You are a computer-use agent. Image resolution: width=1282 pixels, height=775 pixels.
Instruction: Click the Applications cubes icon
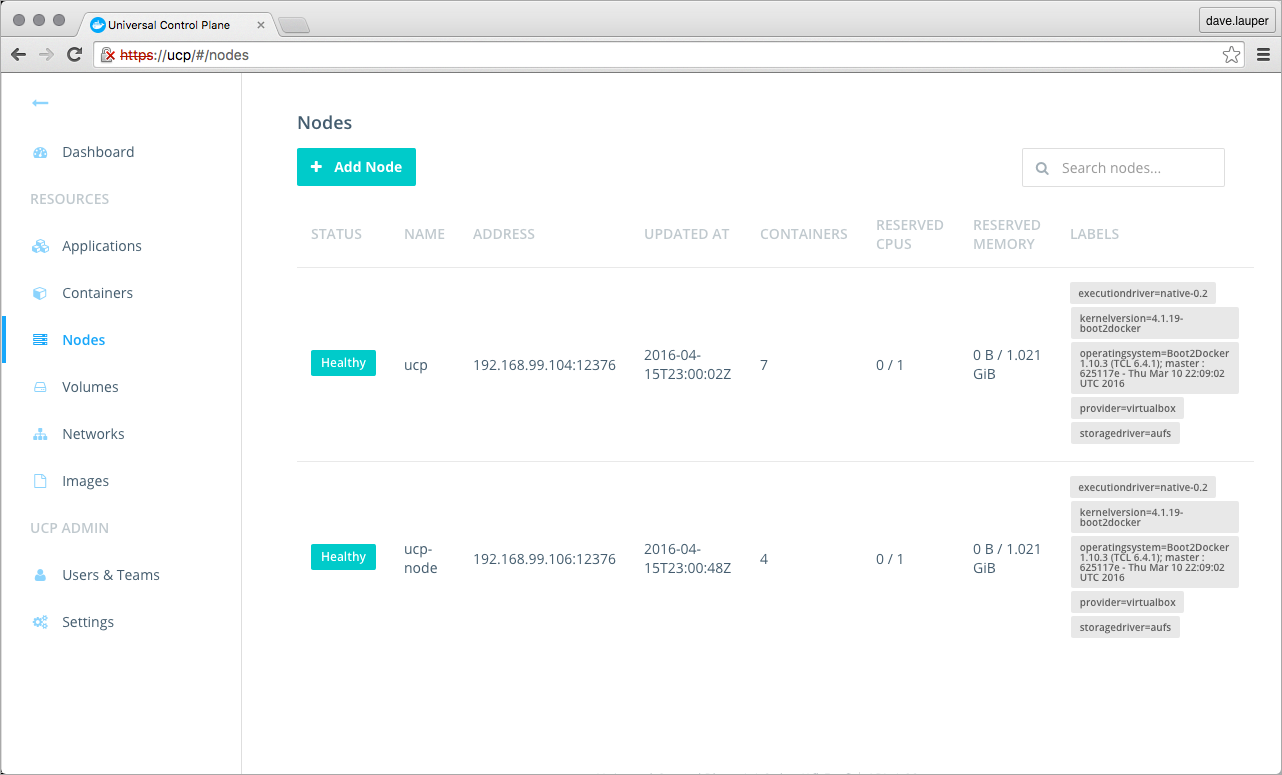point(40,246)
